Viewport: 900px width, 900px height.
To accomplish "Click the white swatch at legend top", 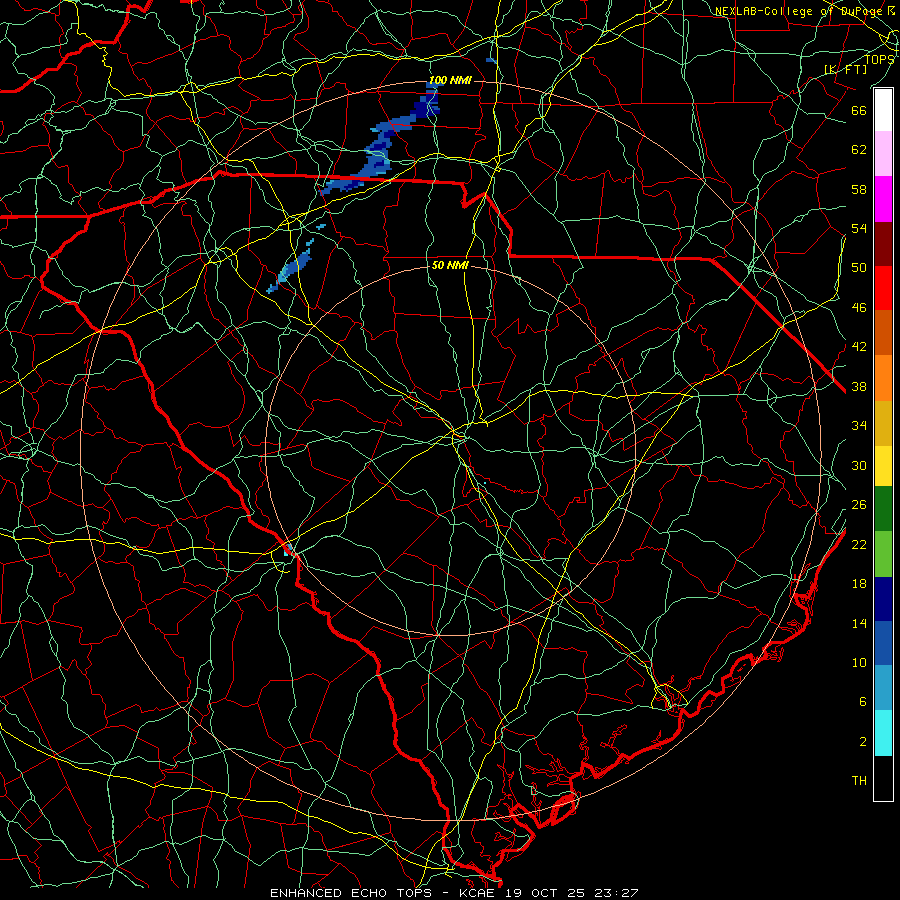I will coord(883,110).
